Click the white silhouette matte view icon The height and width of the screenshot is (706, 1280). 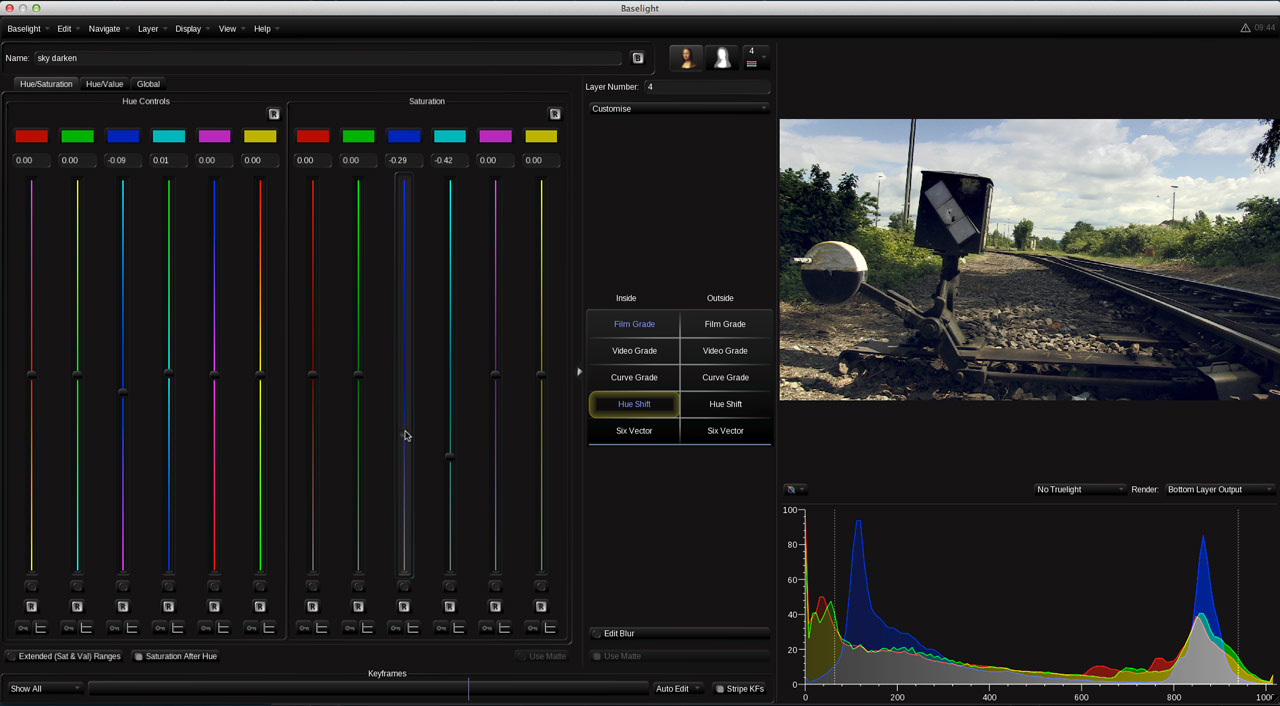[x=721, y=58]
